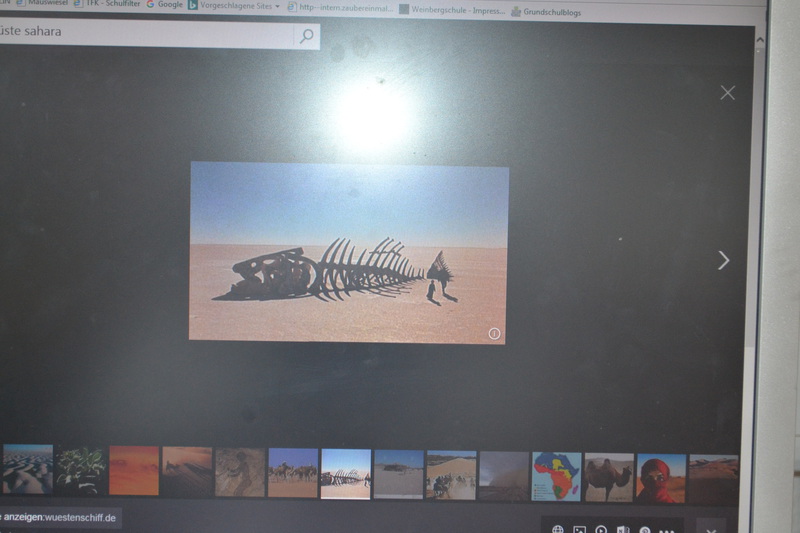
Task: Click the globe icon in bottom bar
Action: pyautogui.click(x=557, y=529)
